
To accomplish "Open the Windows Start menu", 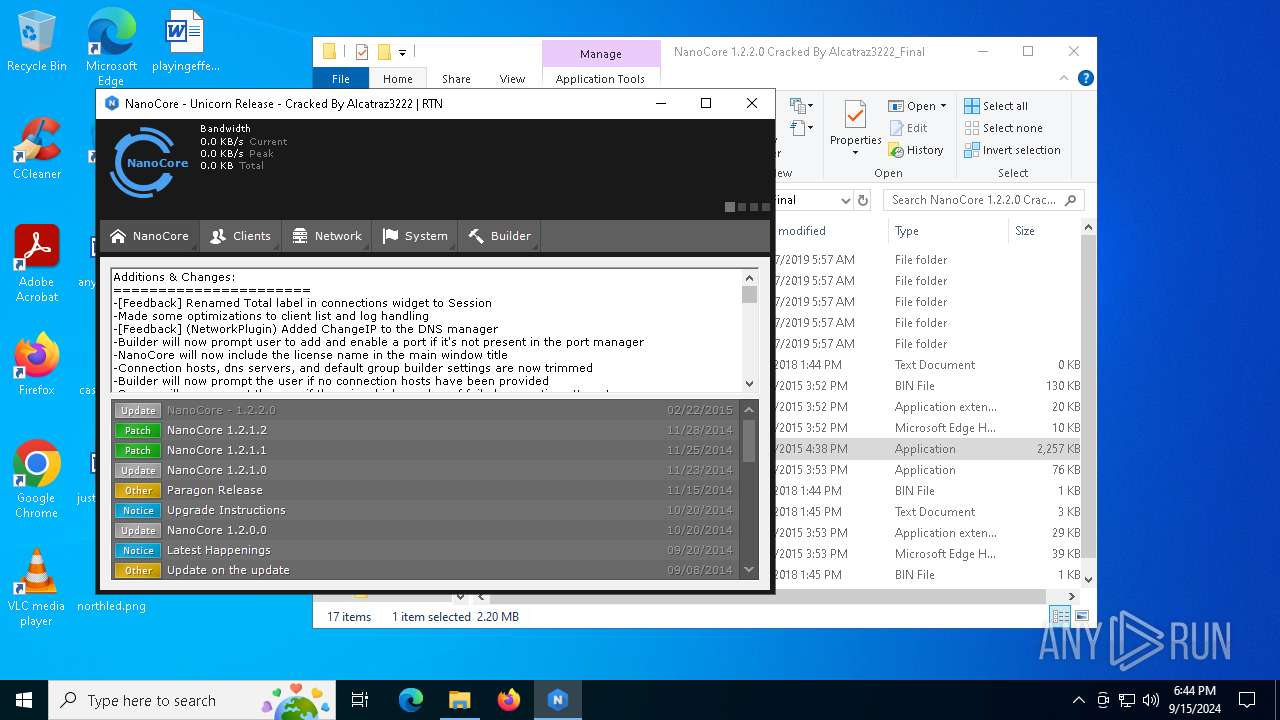I will 24,700.
